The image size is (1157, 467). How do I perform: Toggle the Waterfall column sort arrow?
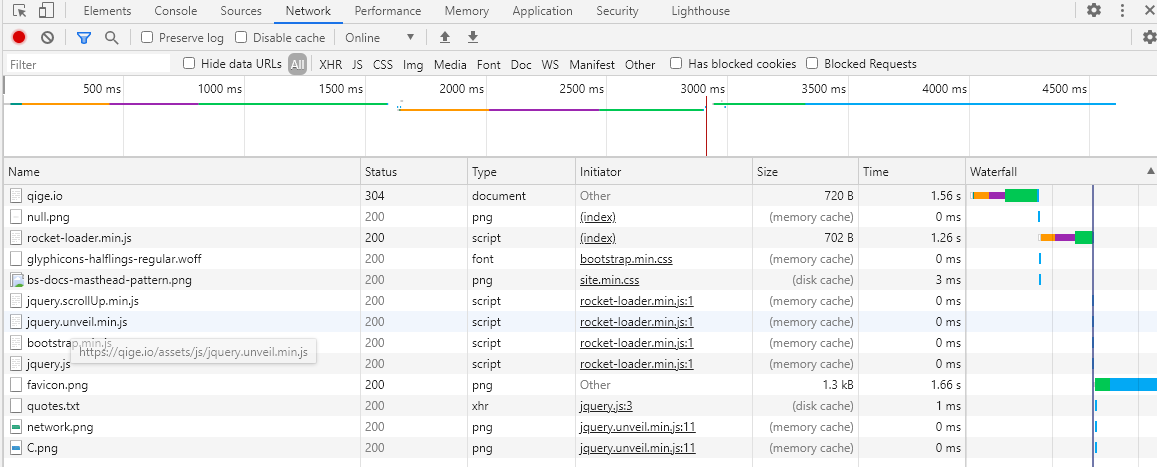[x=1150, y=171]
